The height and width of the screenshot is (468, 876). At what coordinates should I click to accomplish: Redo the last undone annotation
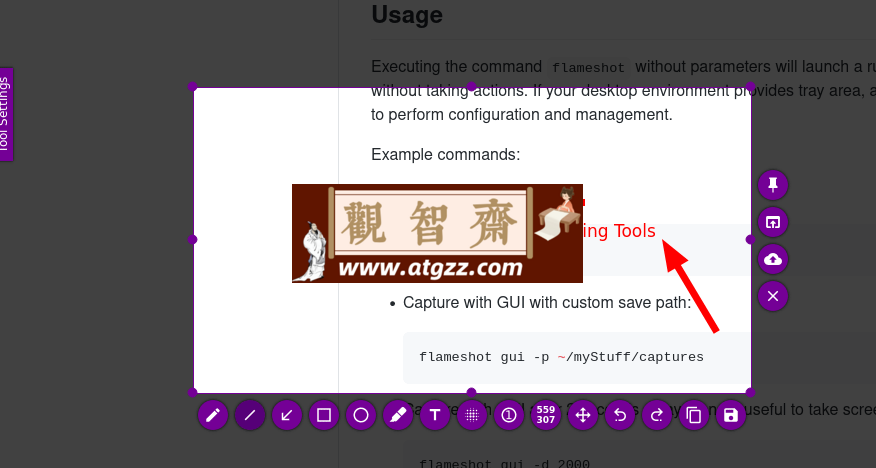(657, 415)
